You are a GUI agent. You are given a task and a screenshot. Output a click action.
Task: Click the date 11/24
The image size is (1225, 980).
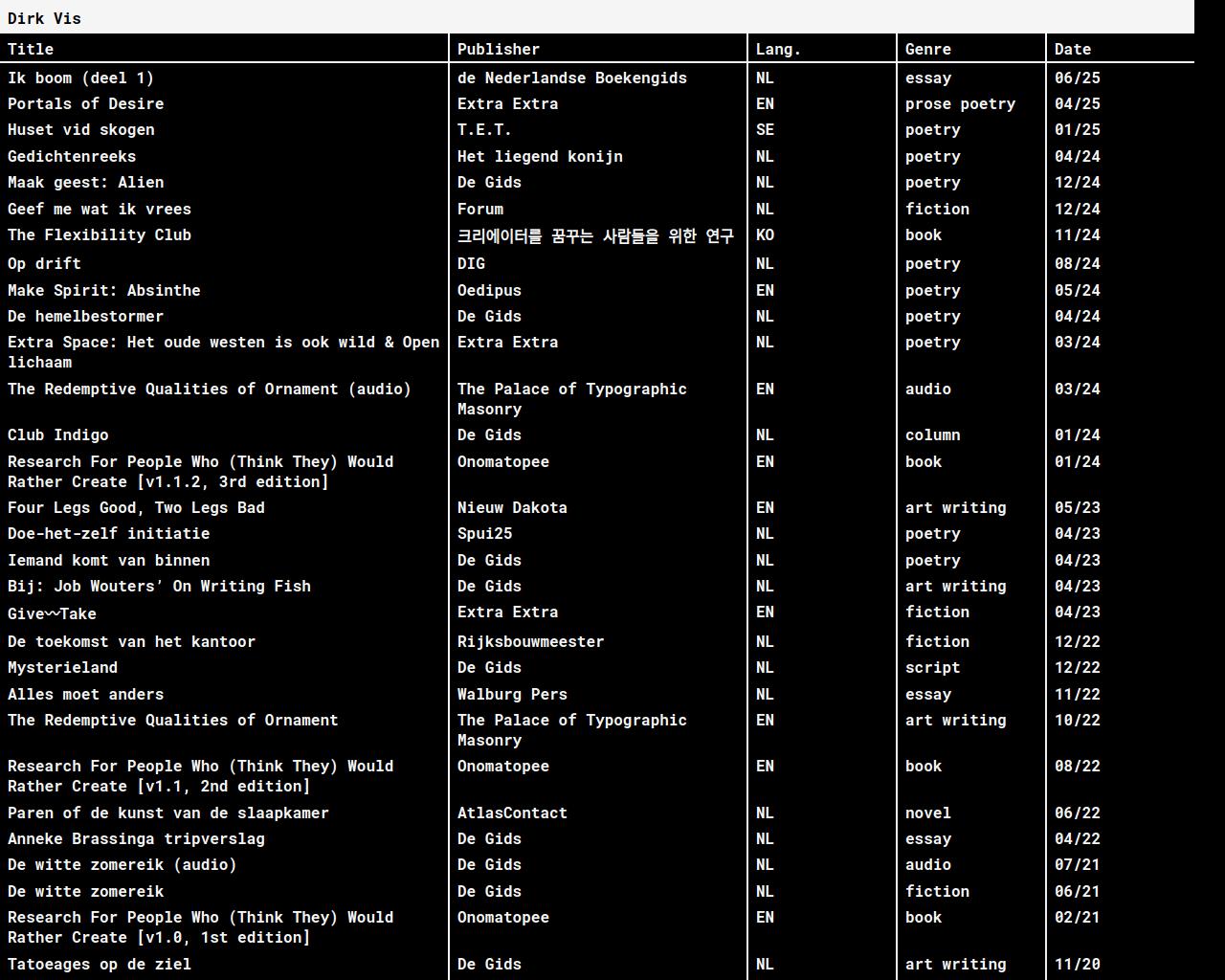coord(1078,234)
